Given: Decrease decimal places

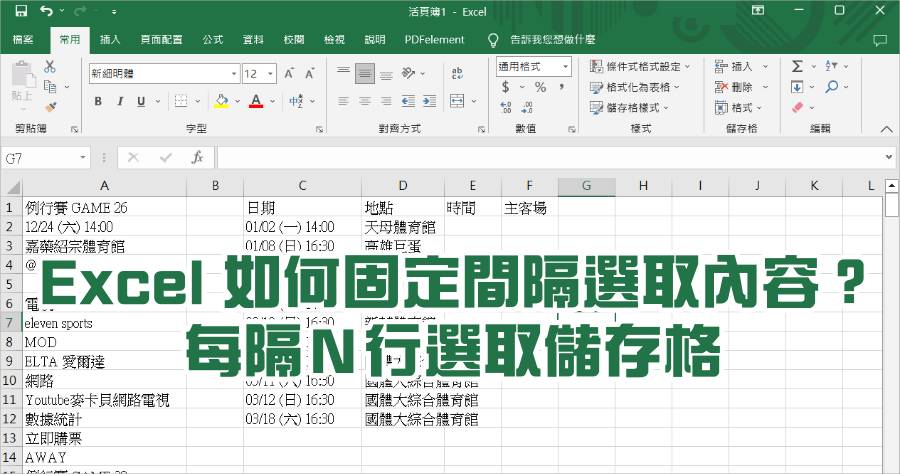Looking at the screenshot, I should tap(527, 107).
